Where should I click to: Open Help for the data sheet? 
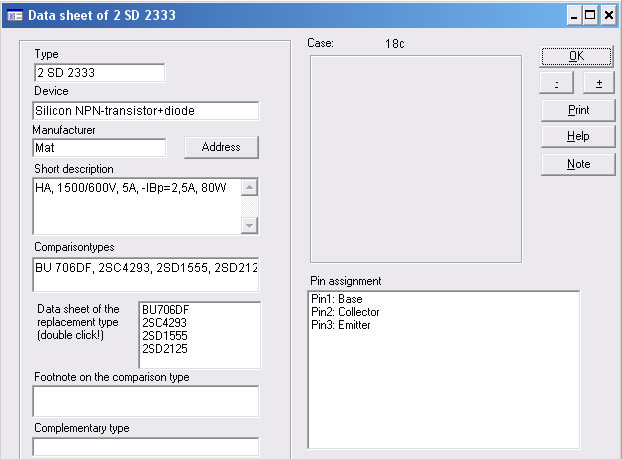click(578, 136)
